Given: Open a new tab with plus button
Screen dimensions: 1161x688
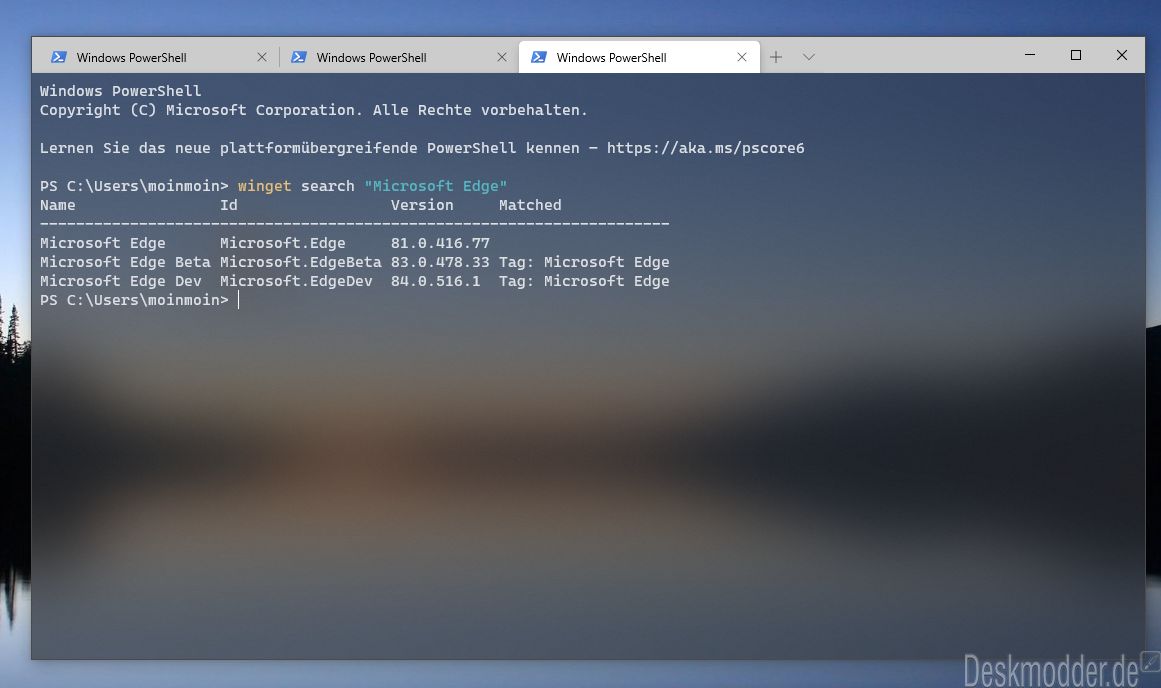Looking at the screenshot, I should pyautogui.click(x=775, y=57).
